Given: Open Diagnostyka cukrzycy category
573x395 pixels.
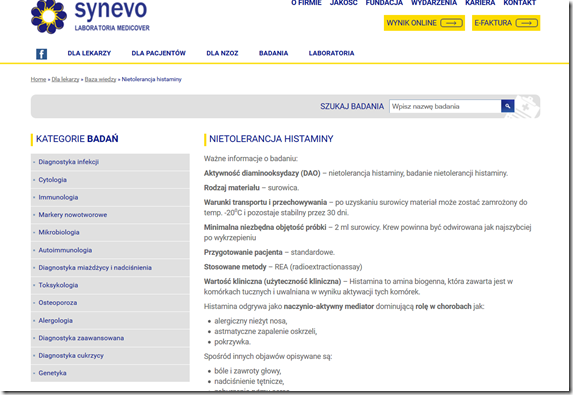Looking at the screenshot, I should click(110, 356).
